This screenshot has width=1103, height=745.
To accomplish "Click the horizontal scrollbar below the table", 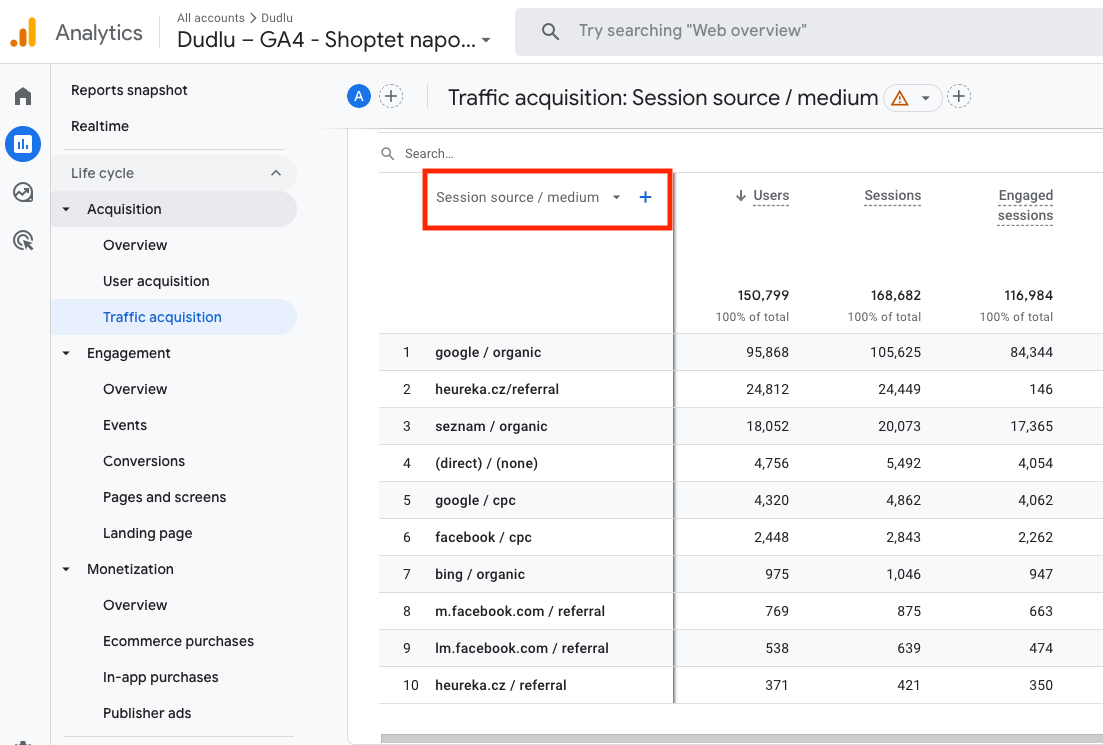I will tap(740, 739).
